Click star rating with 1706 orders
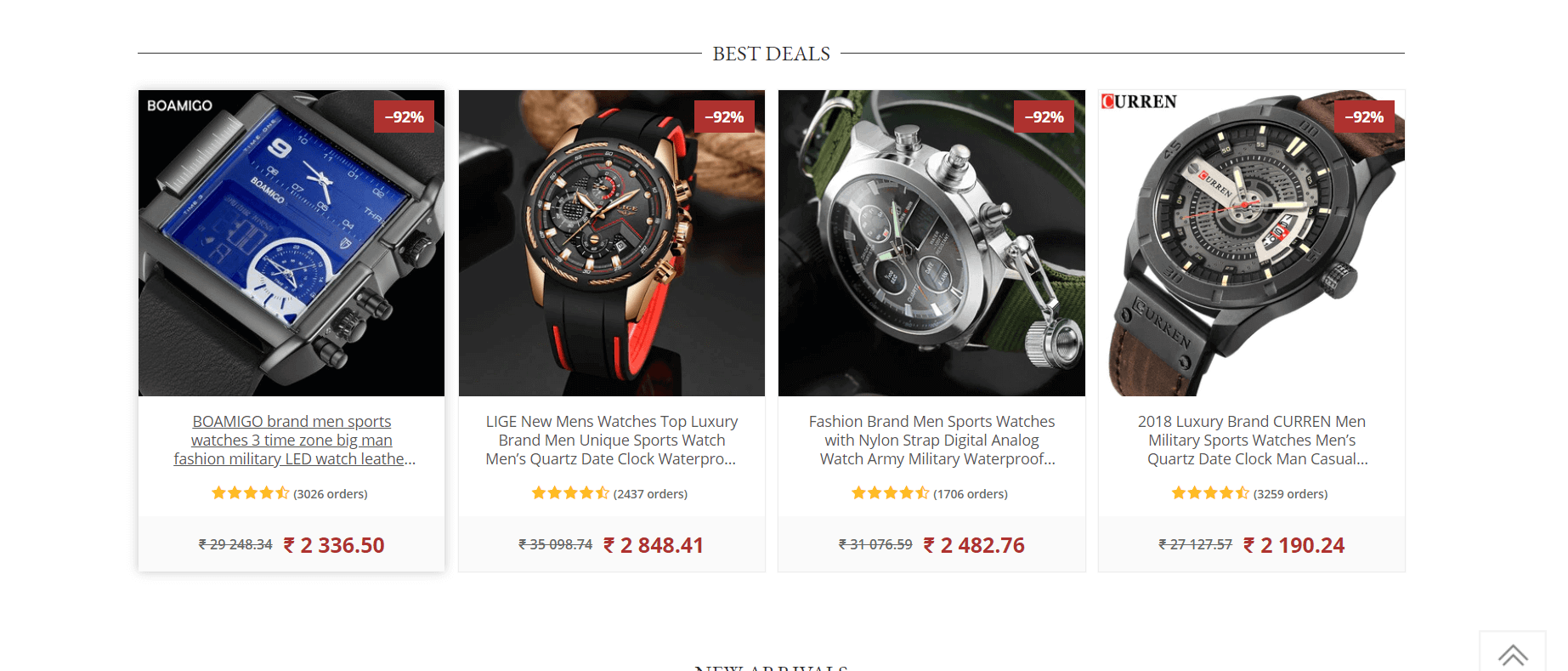This screenshot has height=671, width=1568. coord(891,493)
